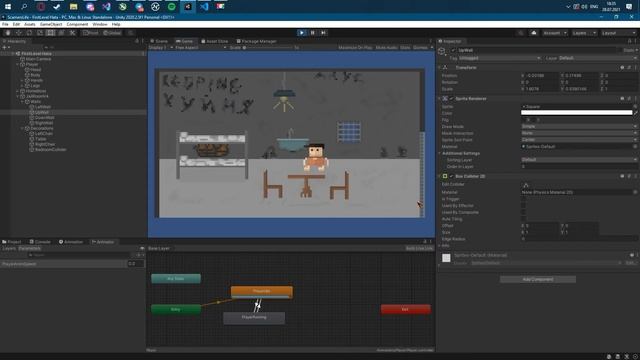Collapse the Player object in Hierarchy

pyautogui.click(x=18, y=64)
